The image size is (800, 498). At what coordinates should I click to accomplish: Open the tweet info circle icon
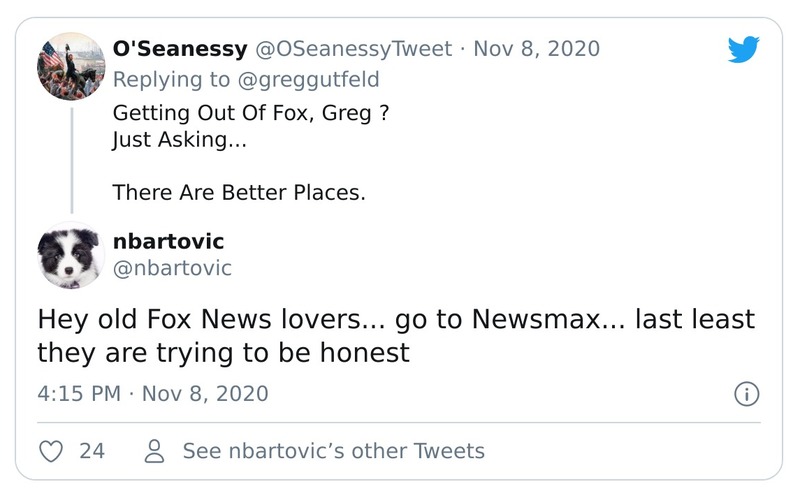pos(745,394)
